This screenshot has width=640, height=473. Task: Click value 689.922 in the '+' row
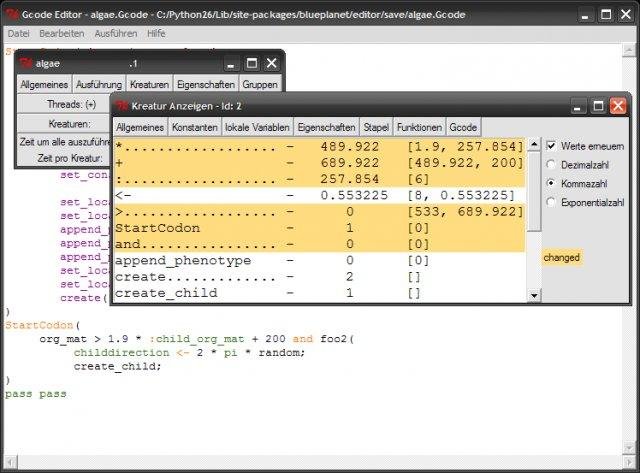tap(350, 163)
